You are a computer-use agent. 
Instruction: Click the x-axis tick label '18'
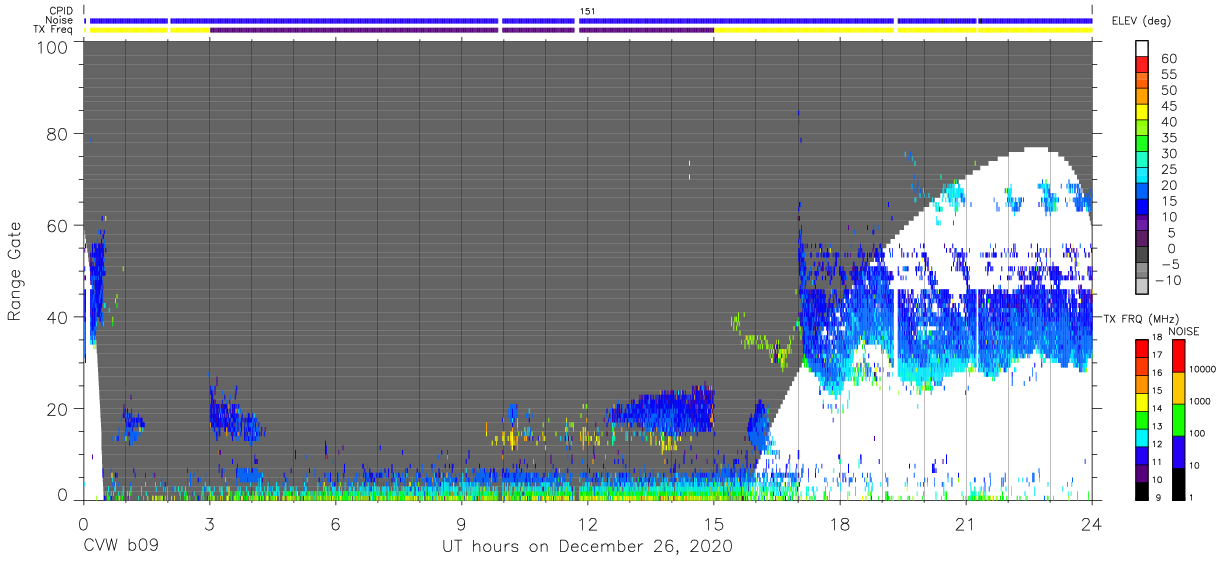pos(839,523)
